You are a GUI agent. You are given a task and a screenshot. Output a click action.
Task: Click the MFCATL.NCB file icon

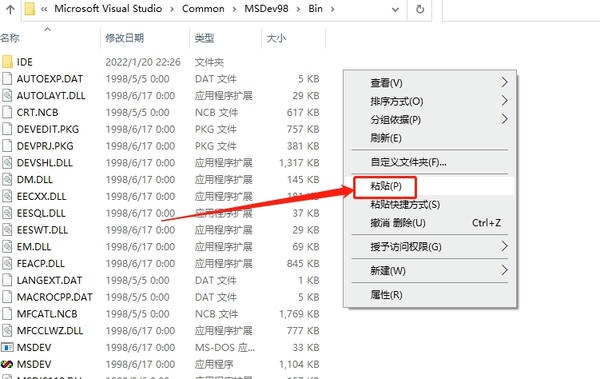(x=7, y=314)
